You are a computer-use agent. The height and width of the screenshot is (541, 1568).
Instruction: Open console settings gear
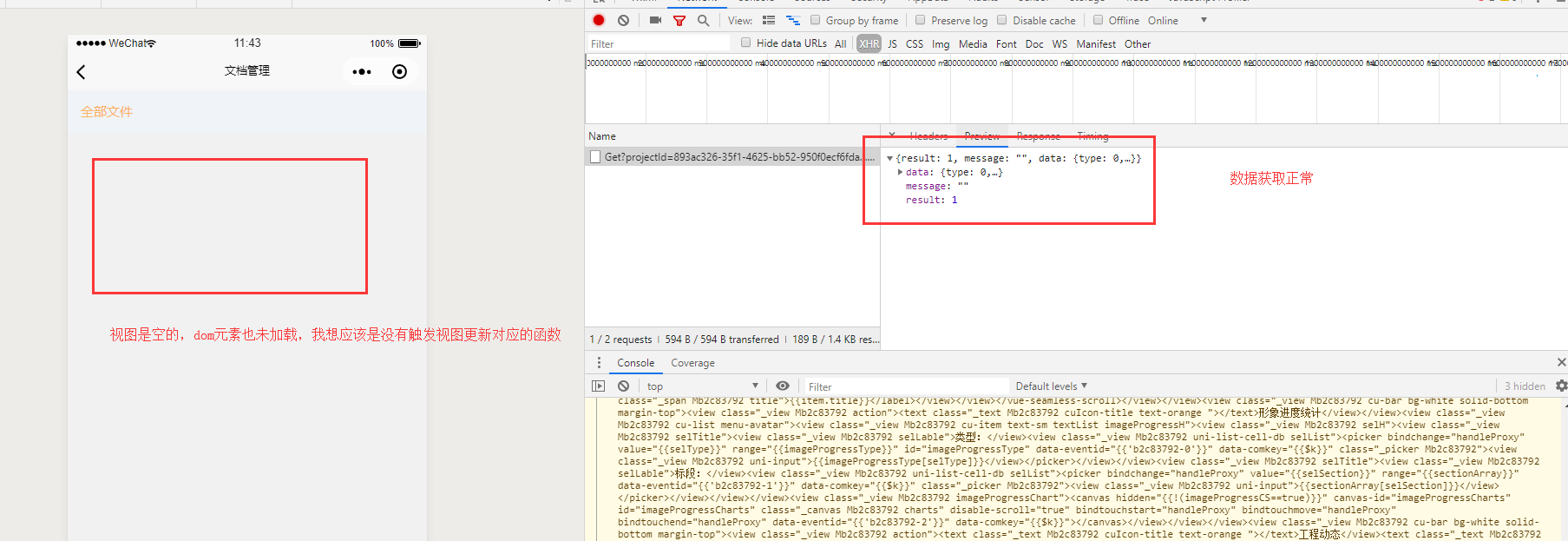coord(1561,386)
